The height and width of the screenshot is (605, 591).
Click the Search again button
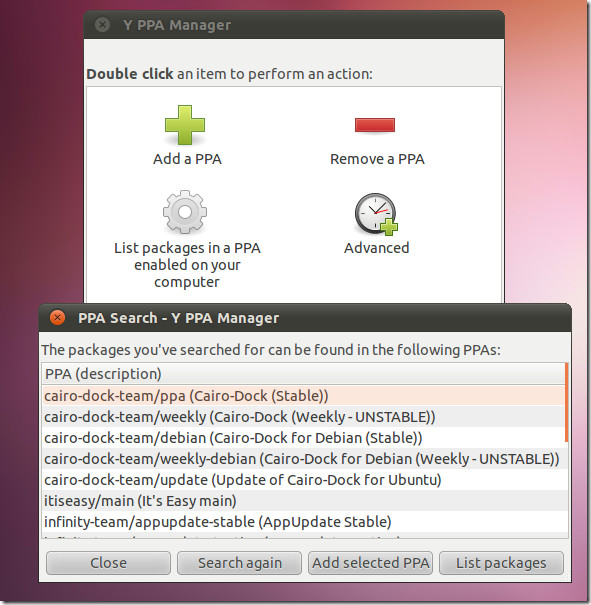(240, 563)
